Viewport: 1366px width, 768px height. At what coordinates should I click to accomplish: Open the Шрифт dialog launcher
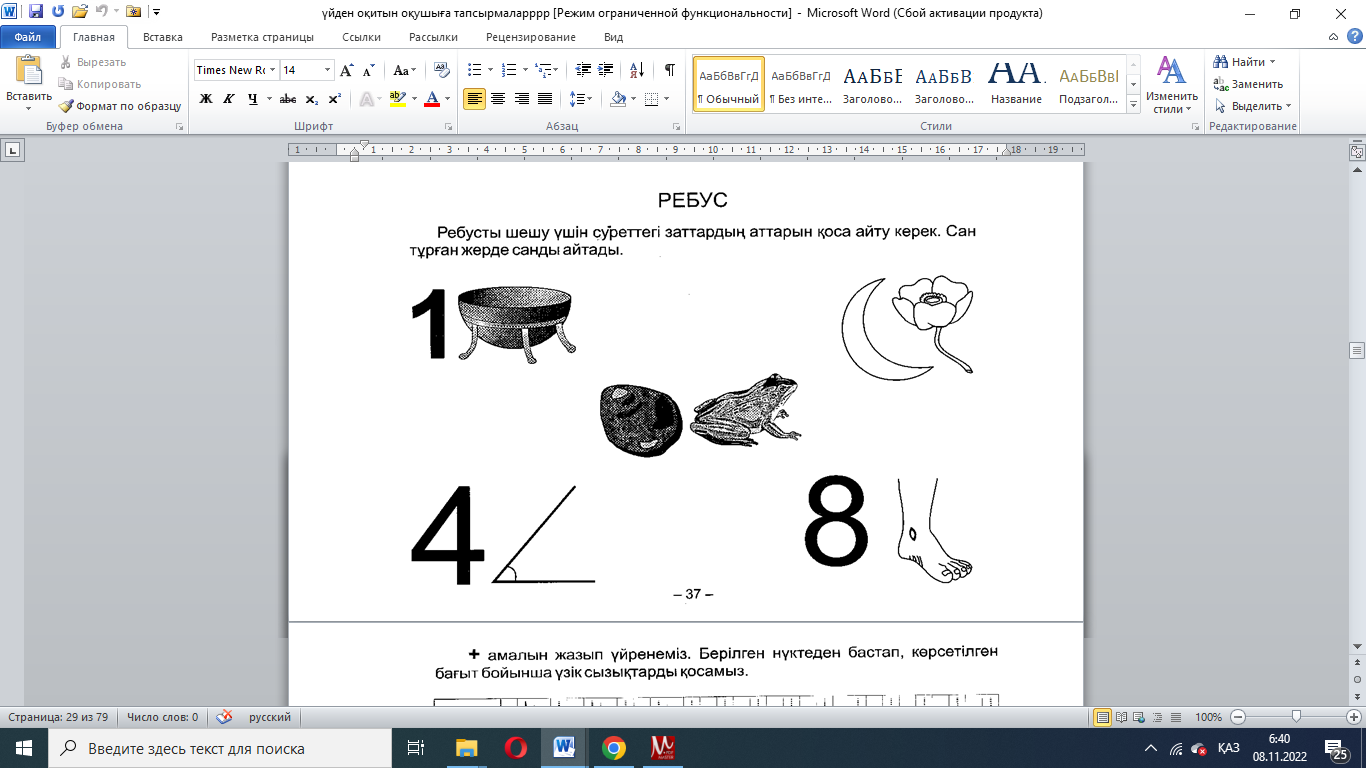pos(449,127)
